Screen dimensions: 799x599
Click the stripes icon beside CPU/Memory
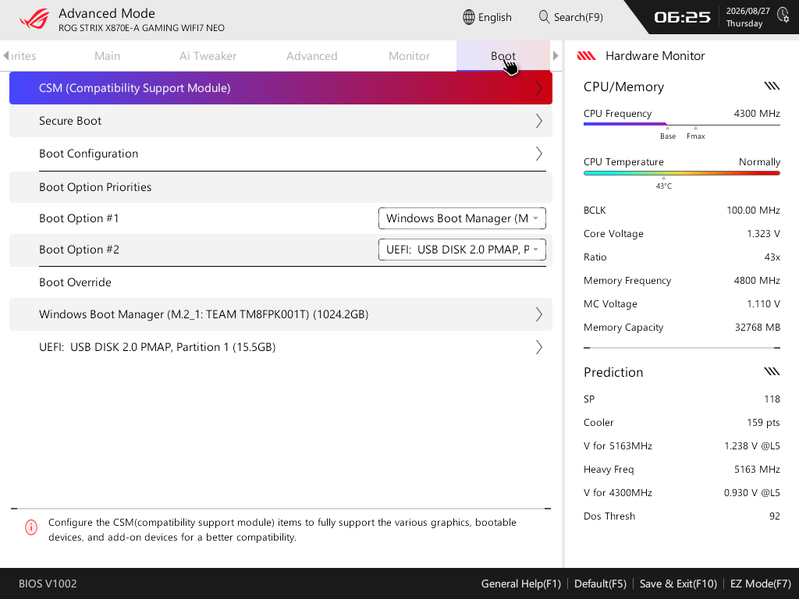click(x=771, y=86)
